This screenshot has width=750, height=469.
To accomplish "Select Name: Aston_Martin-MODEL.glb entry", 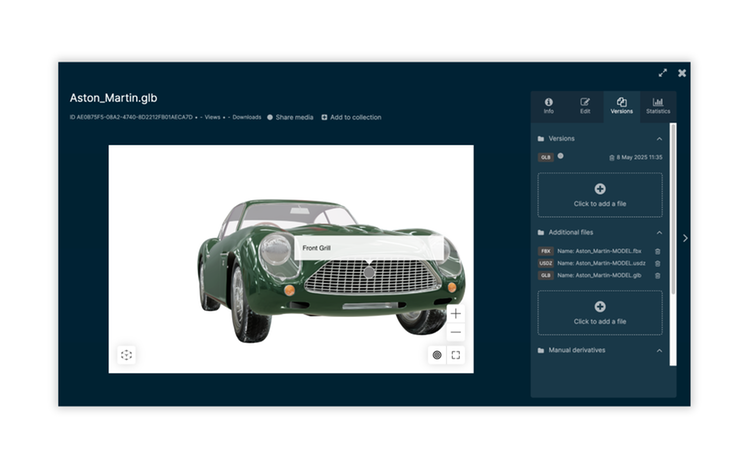I will point(599,275).
